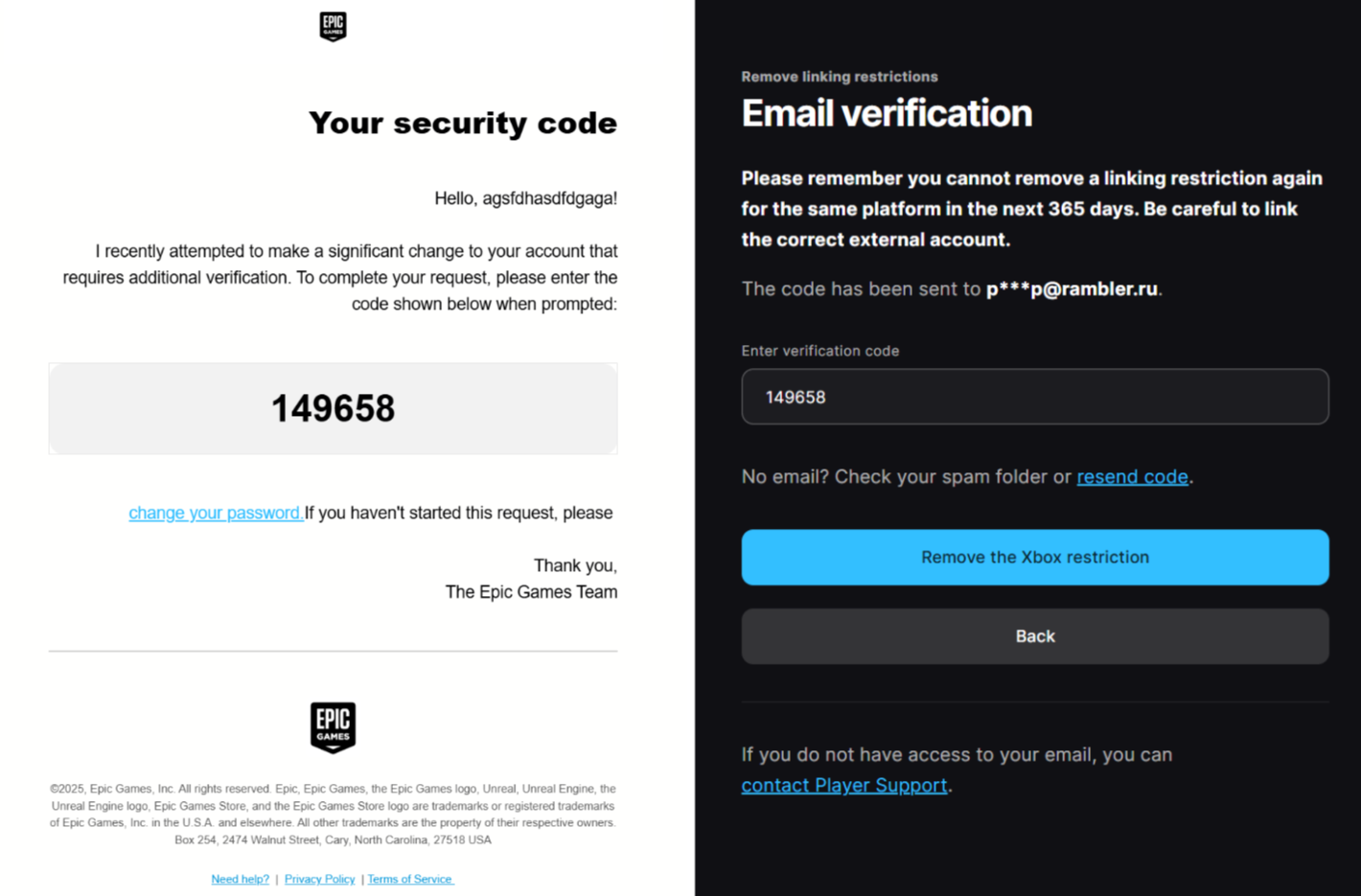1361x896 pixels.
Task: Click the 'Email verification' heading
Action: (887, 114)
